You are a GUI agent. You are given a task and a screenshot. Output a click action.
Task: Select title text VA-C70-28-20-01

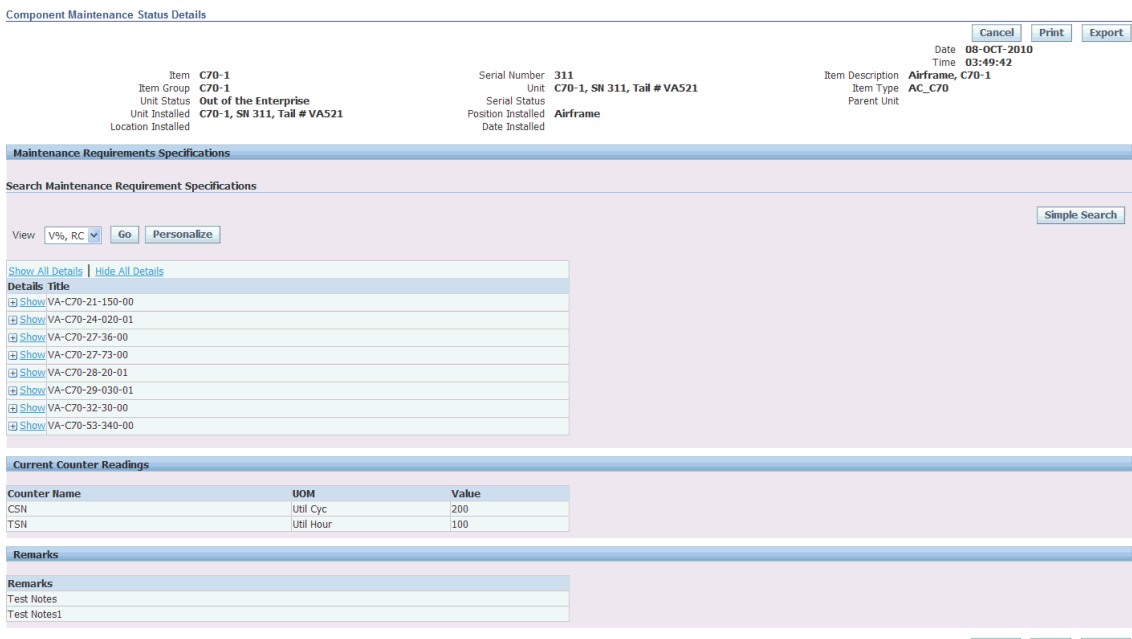click(87, 373)
